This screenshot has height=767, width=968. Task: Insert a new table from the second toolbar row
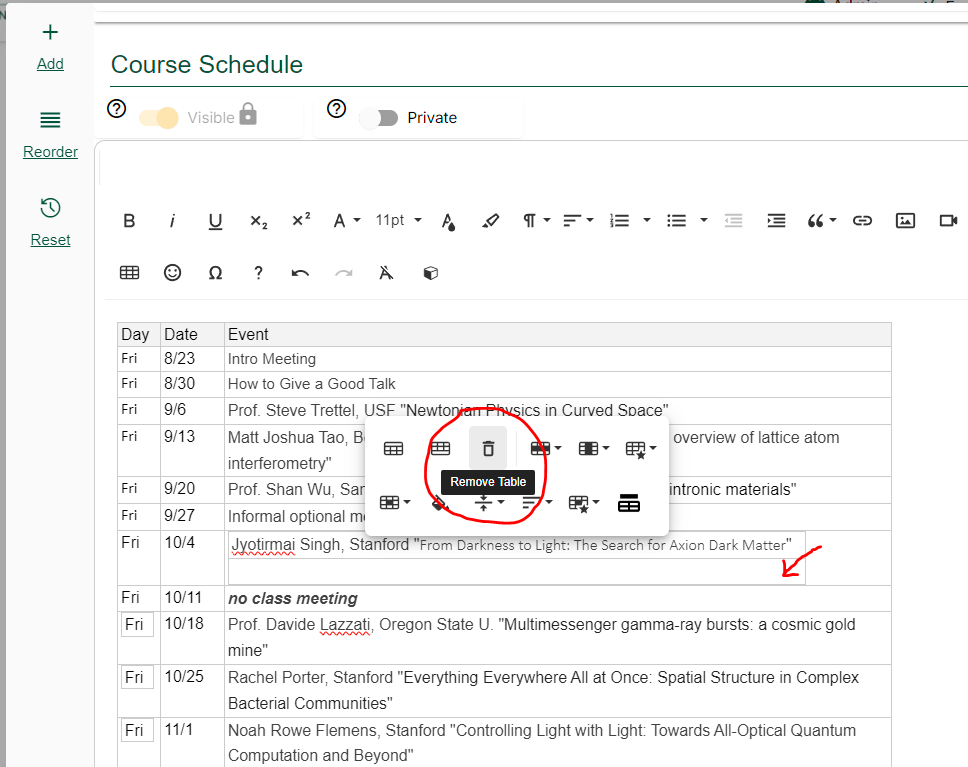[129, 272]
